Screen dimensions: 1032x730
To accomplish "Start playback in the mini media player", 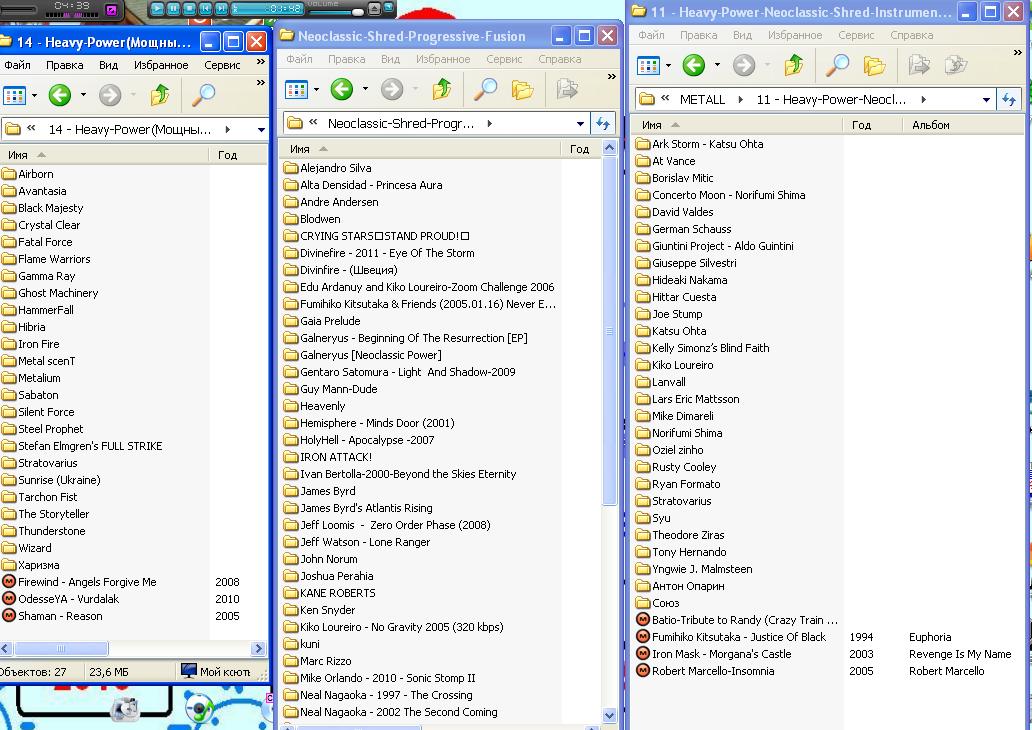I will click(x=157, y=9).
